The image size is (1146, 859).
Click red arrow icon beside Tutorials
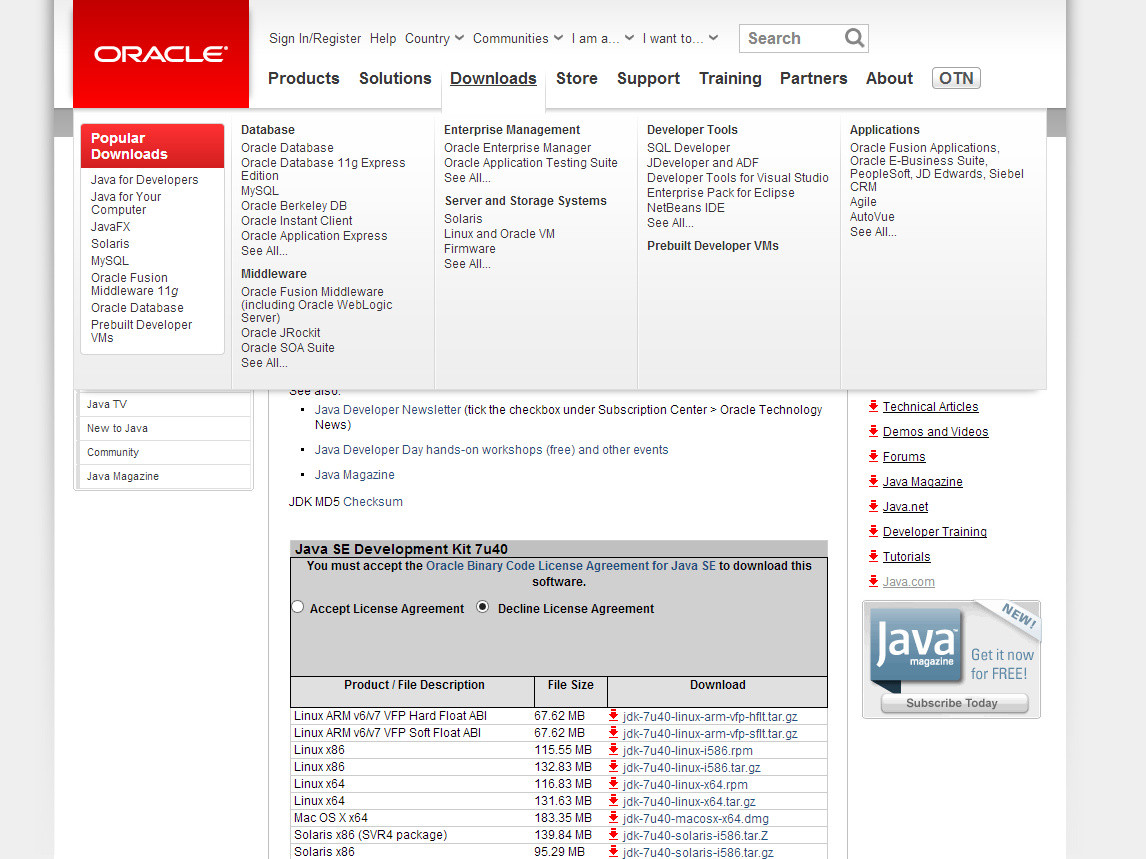click(x=873, y=556)
